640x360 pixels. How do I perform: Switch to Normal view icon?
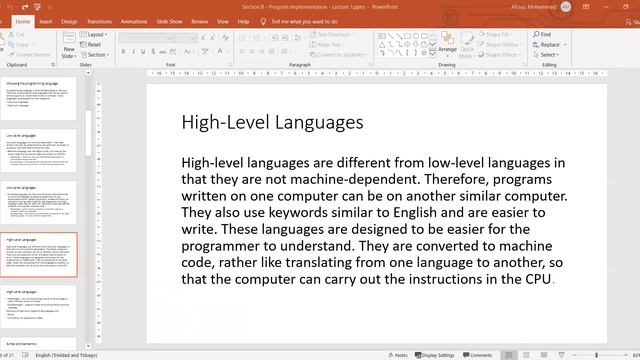click(x=509, y=356)
